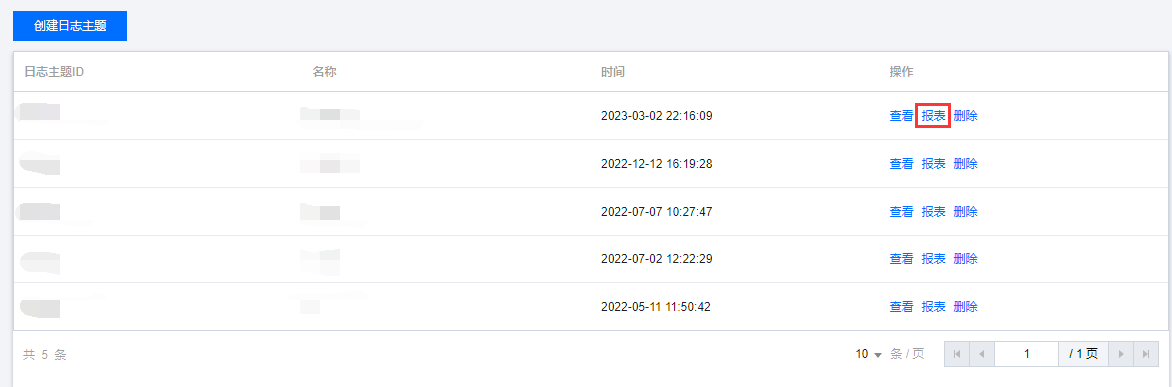View the 2022-05-11 11:50:42 log topic

901,306
